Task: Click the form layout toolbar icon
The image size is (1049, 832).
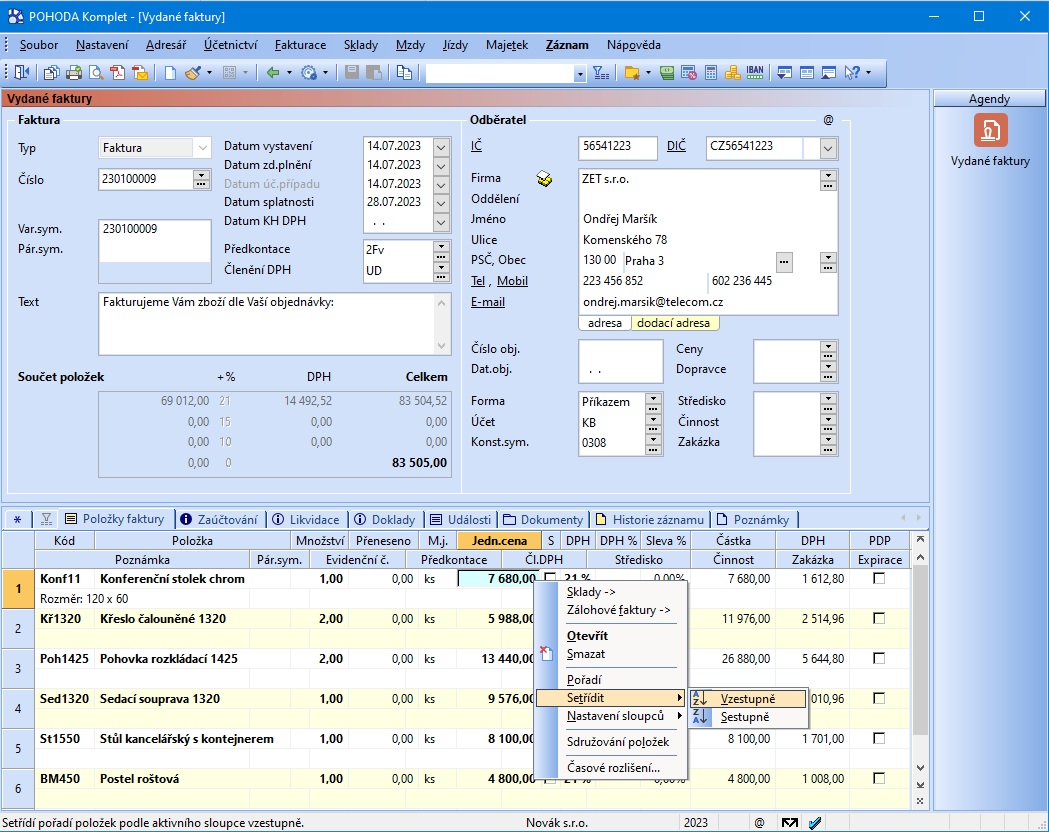Action: pos(807,72)
